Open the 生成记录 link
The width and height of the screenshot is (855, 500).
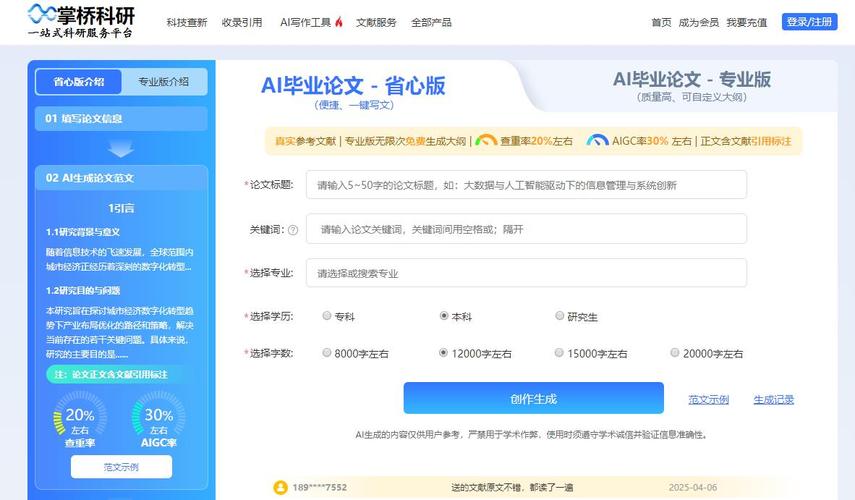tap(773, 400)
